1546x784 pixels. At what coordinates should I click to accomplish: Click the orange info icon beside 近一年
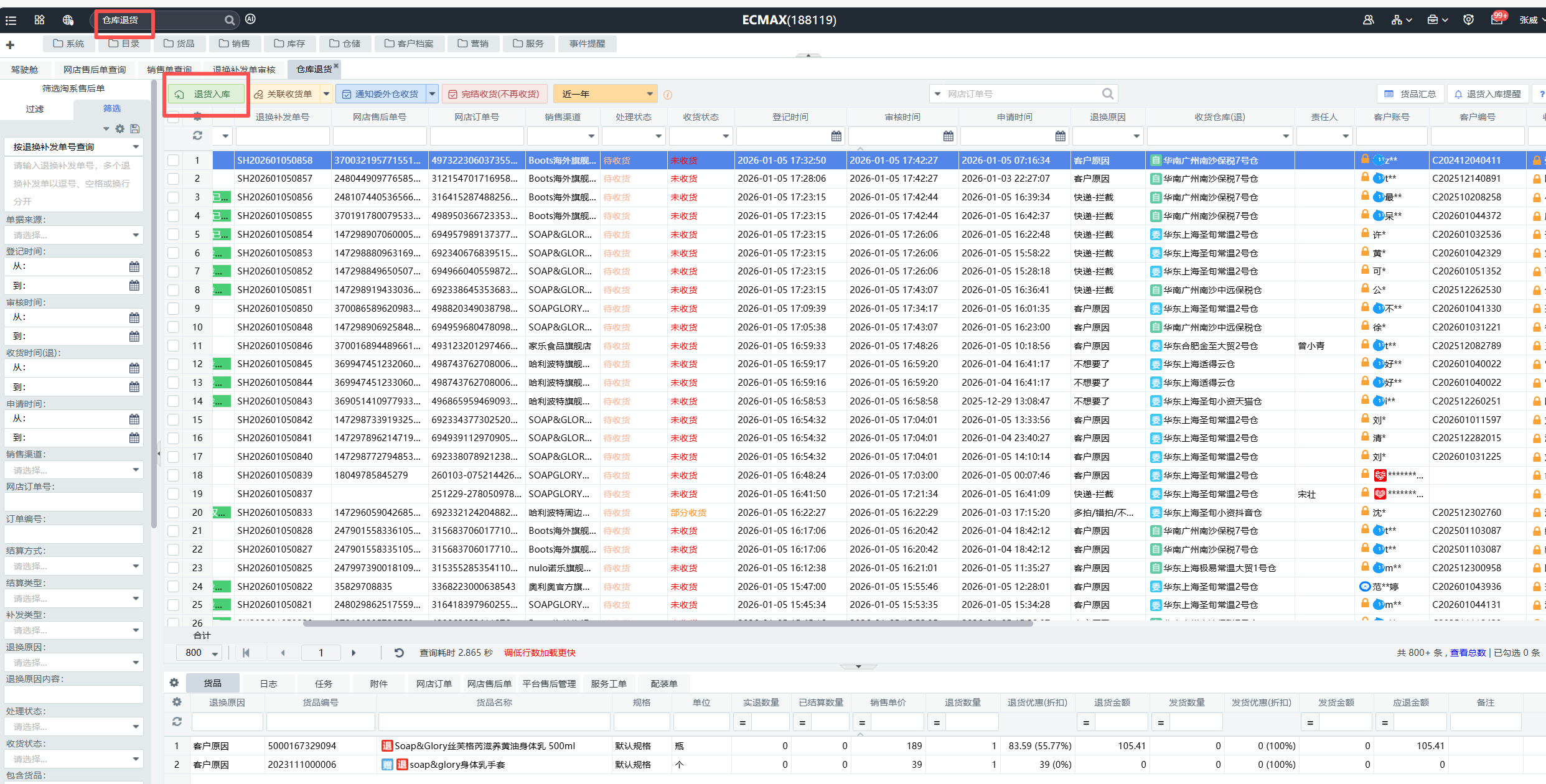pyautogui.click(x=668, y=95)
